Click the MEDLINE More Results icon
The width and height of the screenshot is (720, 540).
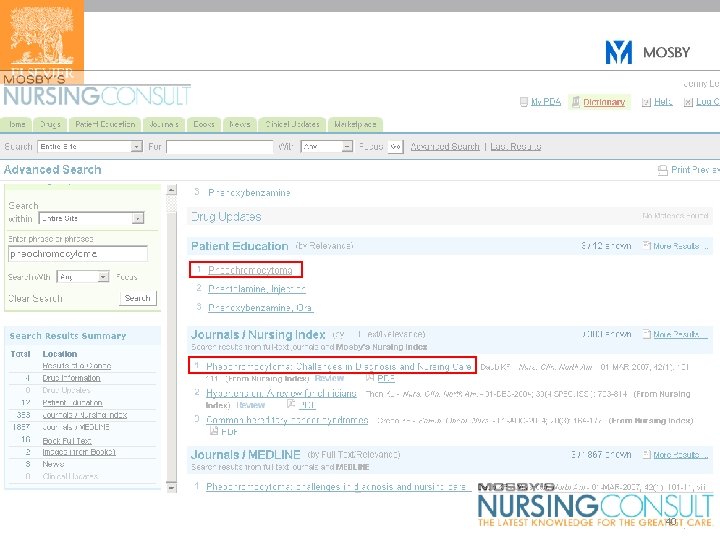(x=647, y=454)
